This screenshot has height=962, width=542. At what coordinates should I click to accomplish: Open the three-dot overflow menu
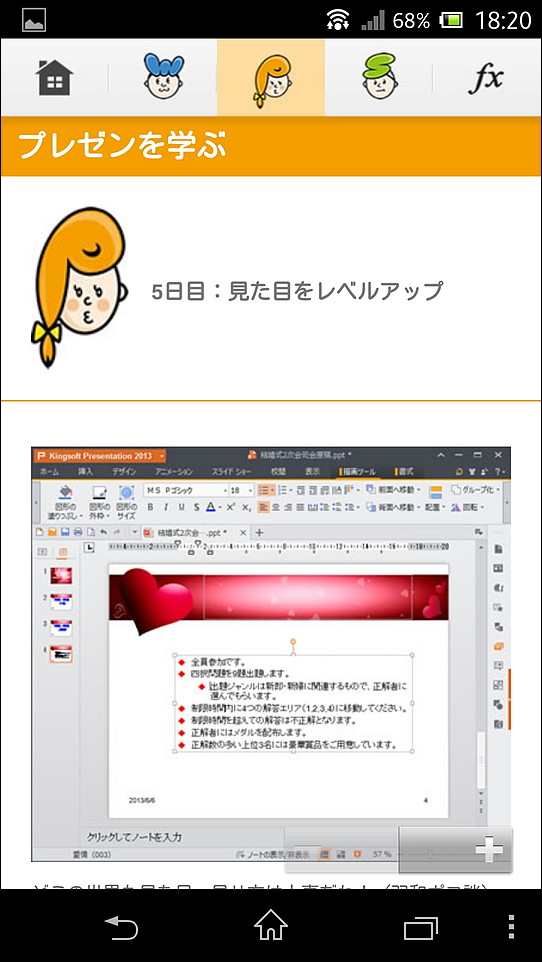pyautogui.click(x=512, y=926)
